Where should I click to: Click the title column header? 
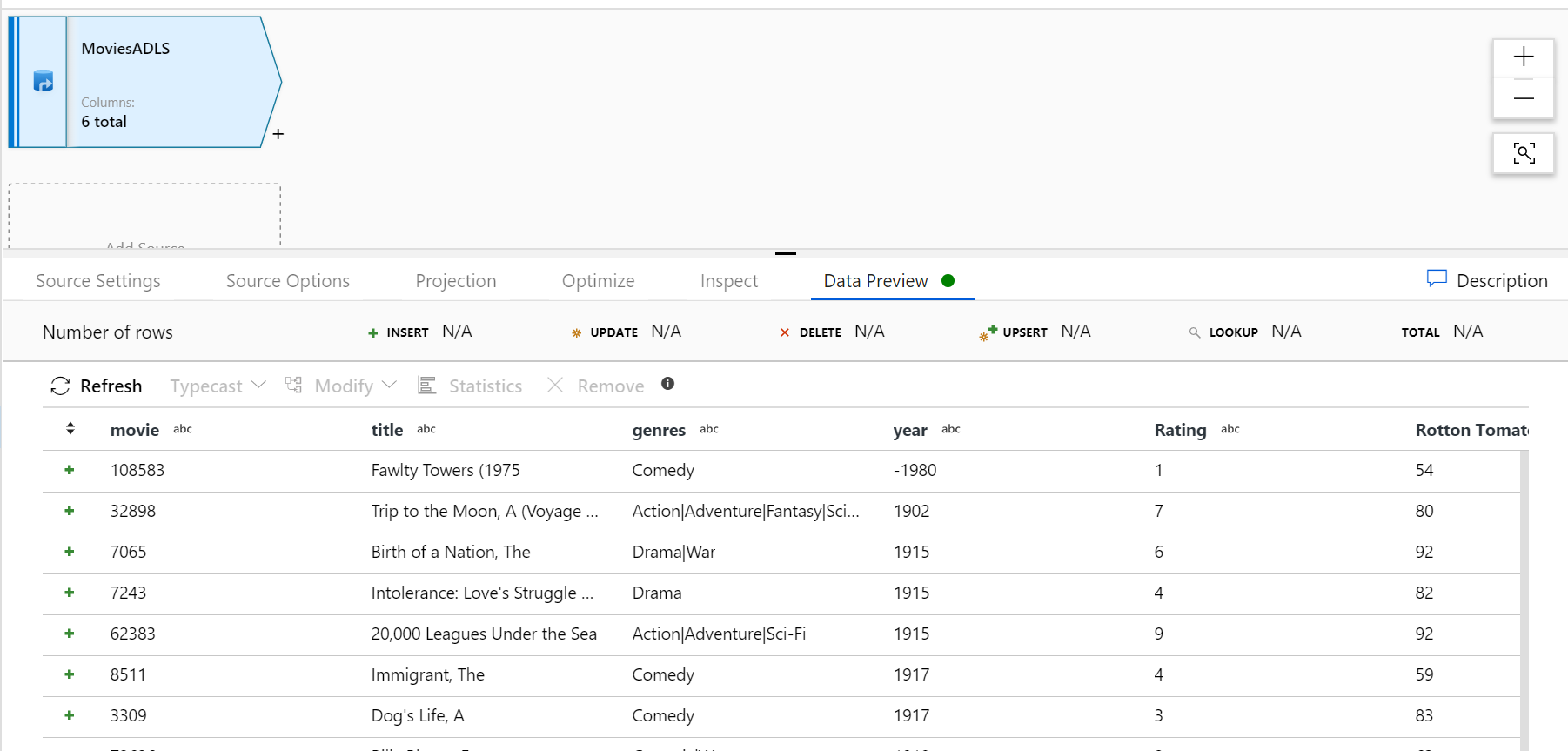click(x=387, y=430)
